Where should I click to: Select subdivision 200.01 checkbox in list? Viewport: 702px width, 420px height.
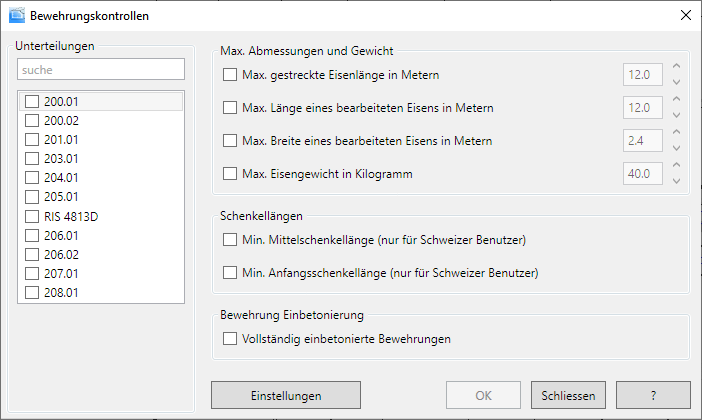[33, 101]
